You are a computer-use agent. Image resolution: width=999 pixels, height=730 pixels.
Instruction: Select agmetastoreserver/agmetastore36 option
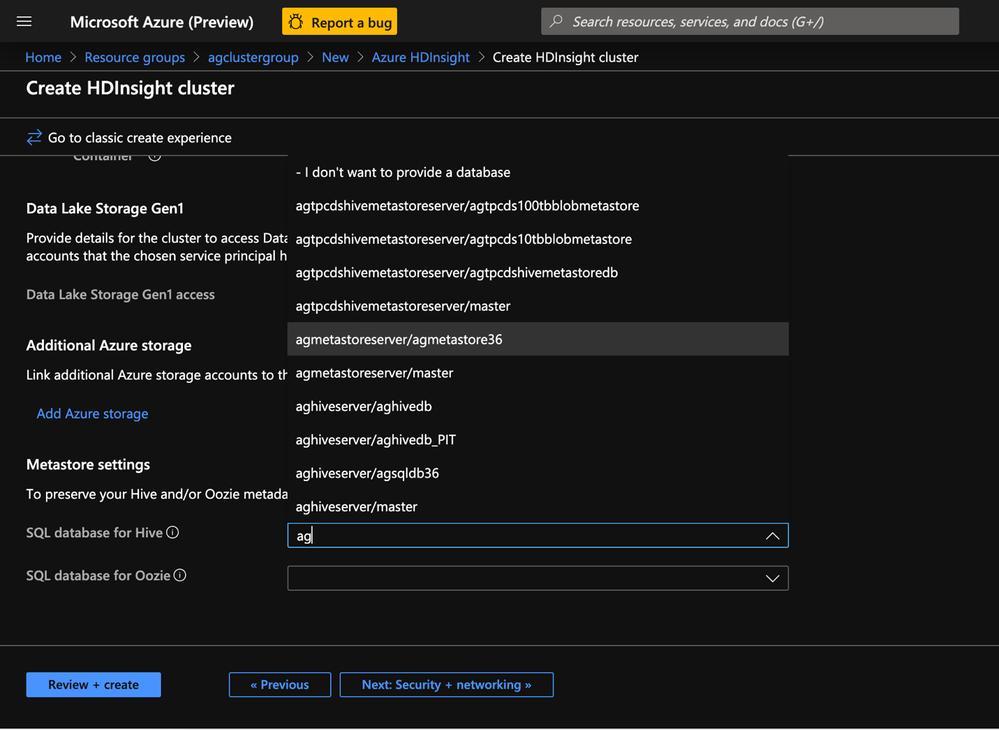(x=399, y=339)
